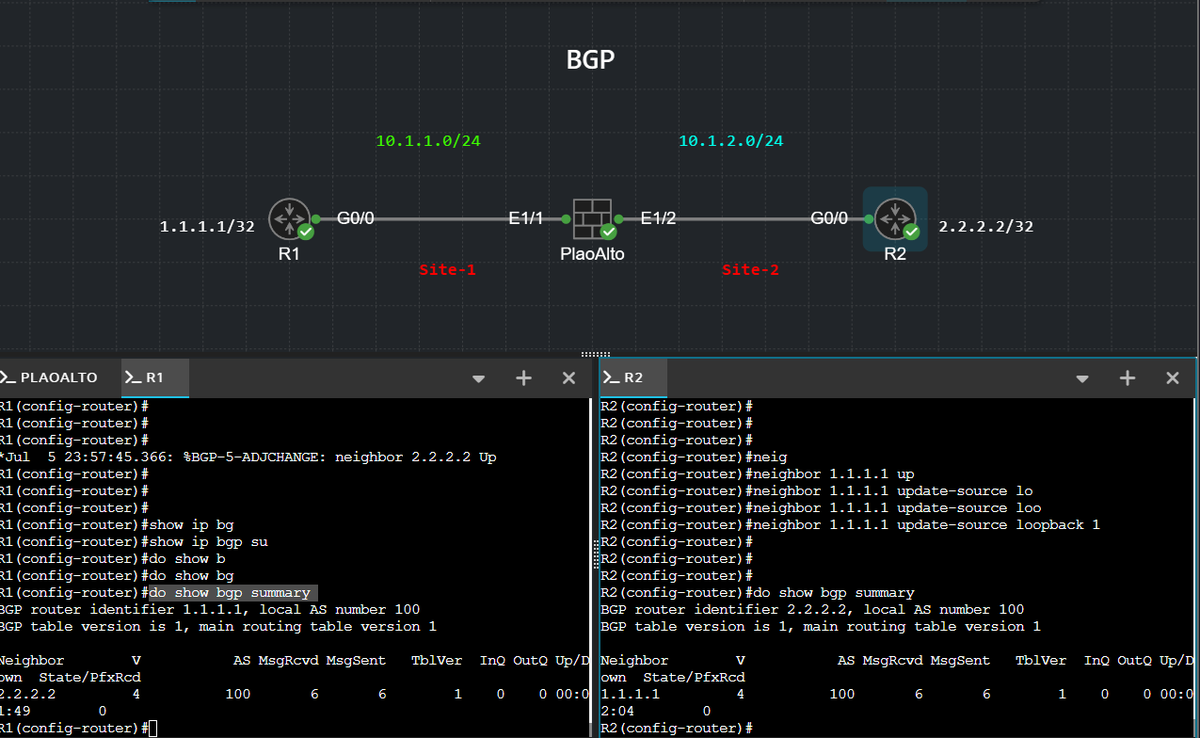Click the 10.1.1.0/24 network label
Image resolution: width=1200 pixels, height=738 pixels.
click(x=427, y=140)
